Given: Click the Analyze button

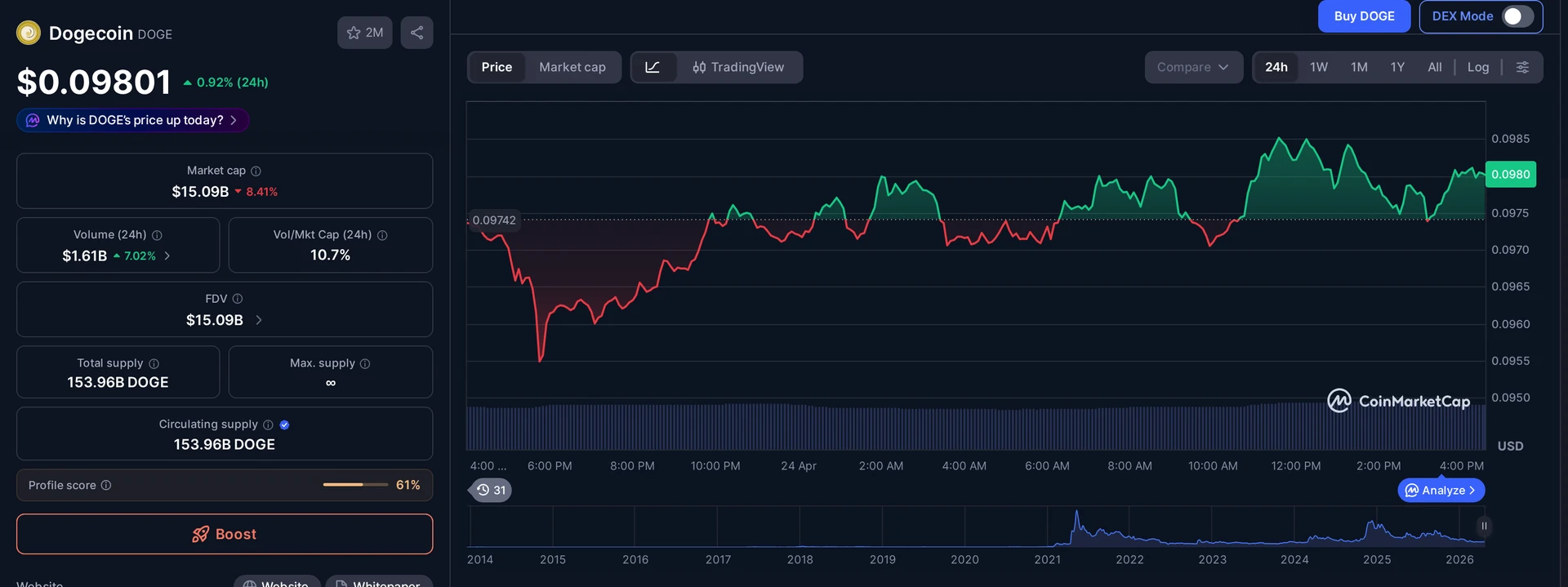Looking at the screenshot, I should [x=1441, y=490].
